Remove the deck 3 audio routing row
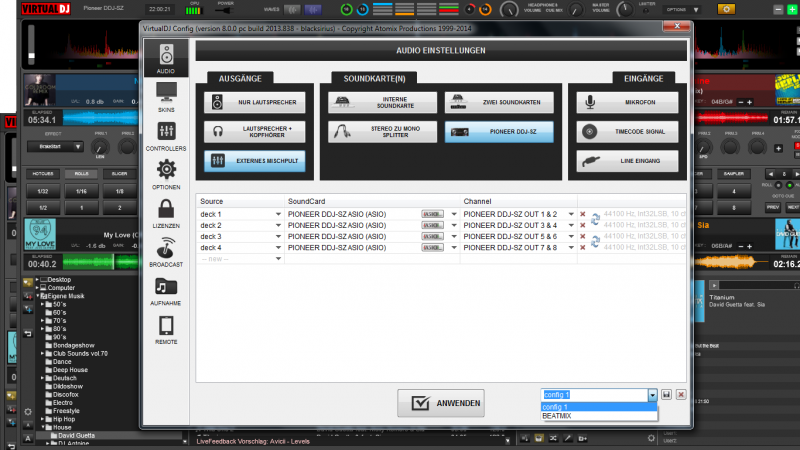Image resolution: width=800 pixels, height=450 pixels. click(x=583, y=237)
